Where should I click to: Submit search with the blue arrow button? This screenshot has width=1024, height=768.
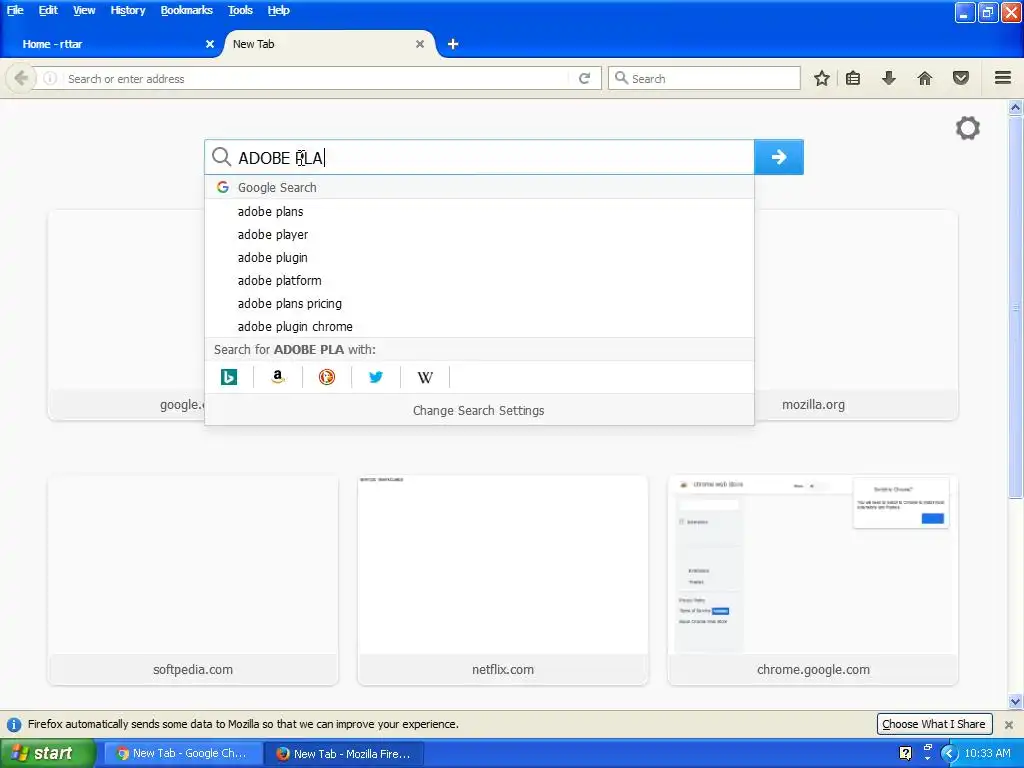point(778,157)
